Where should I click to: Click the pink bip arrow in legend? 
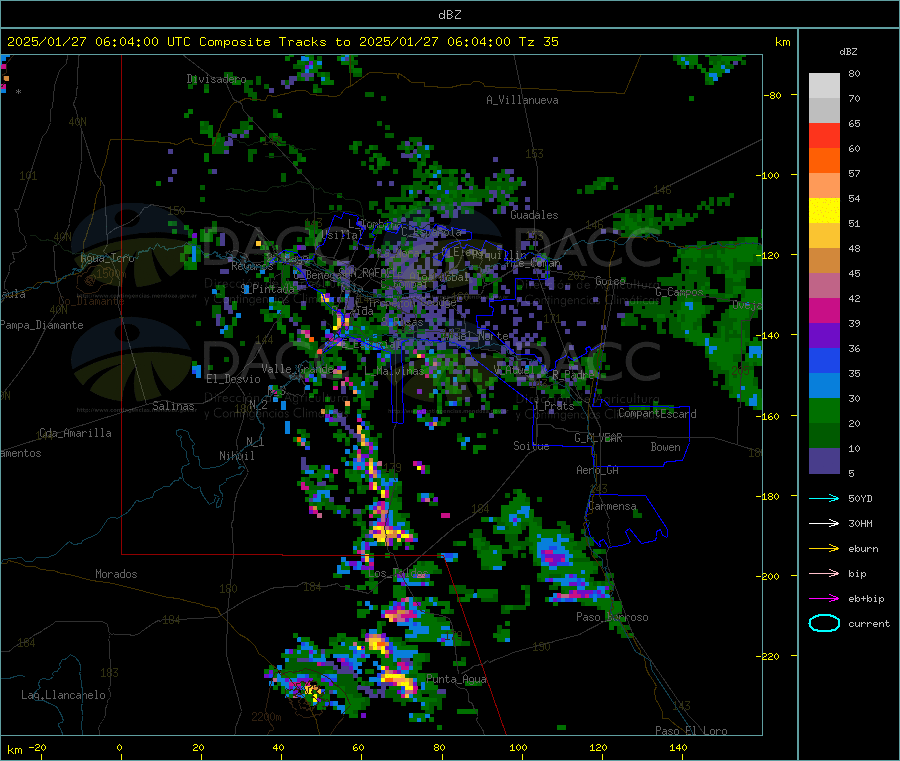824,573
